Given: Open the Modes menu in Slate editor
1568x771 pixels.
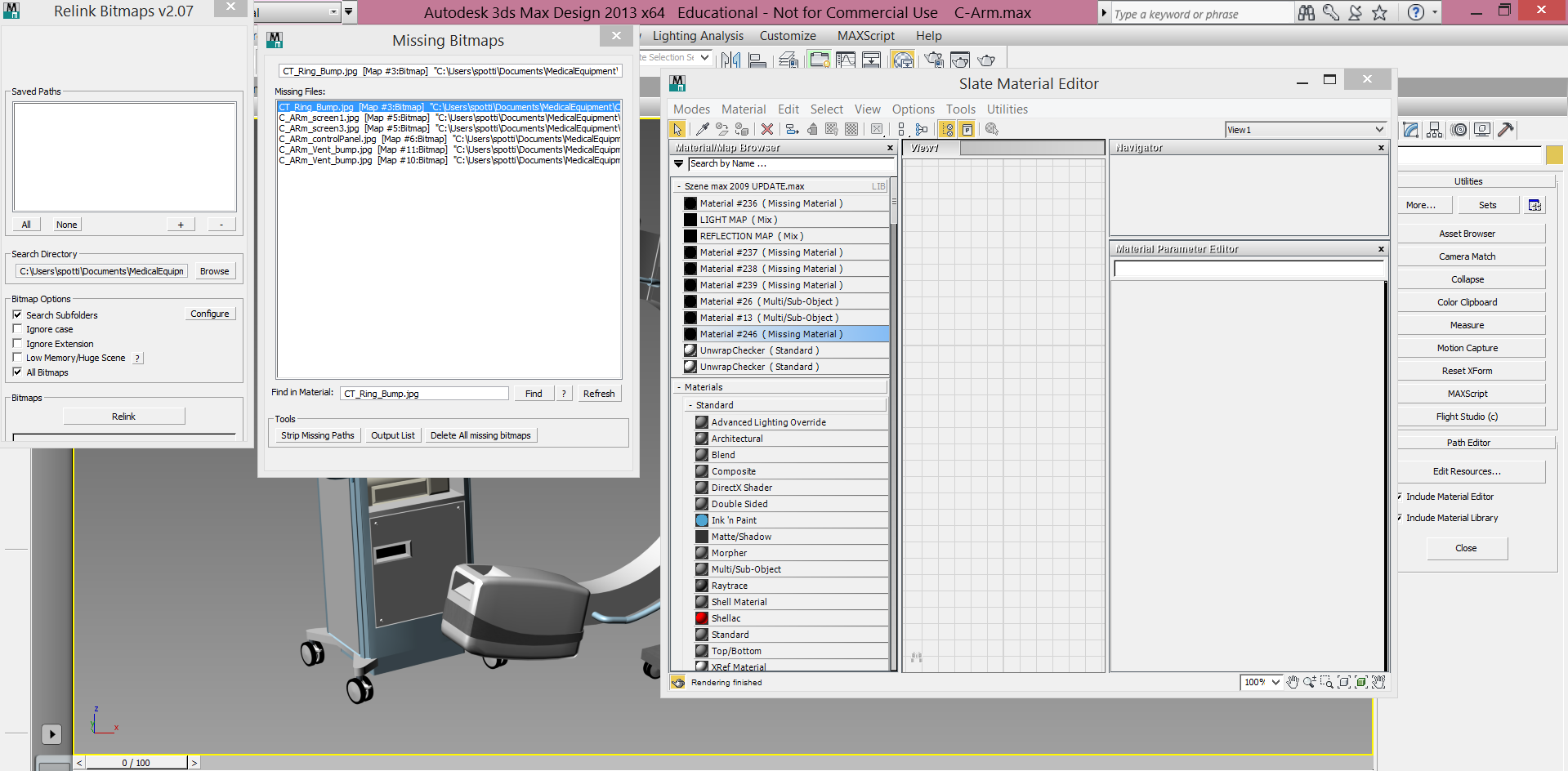Looking at the screenshot, I should pyautogui.click(x=691, y=109).
